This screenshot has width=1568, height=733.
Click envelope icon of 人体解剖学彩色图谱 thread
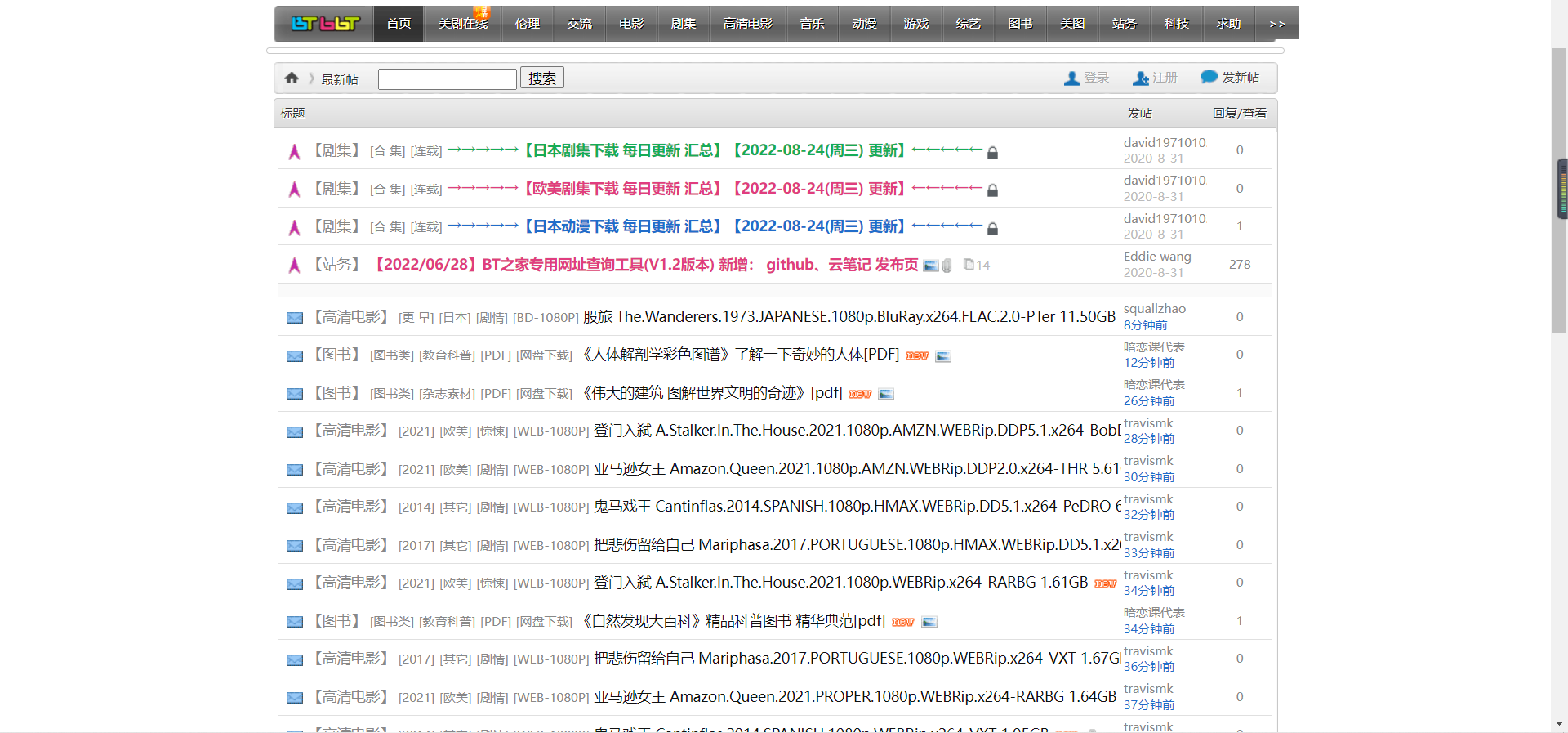(295, 356)
